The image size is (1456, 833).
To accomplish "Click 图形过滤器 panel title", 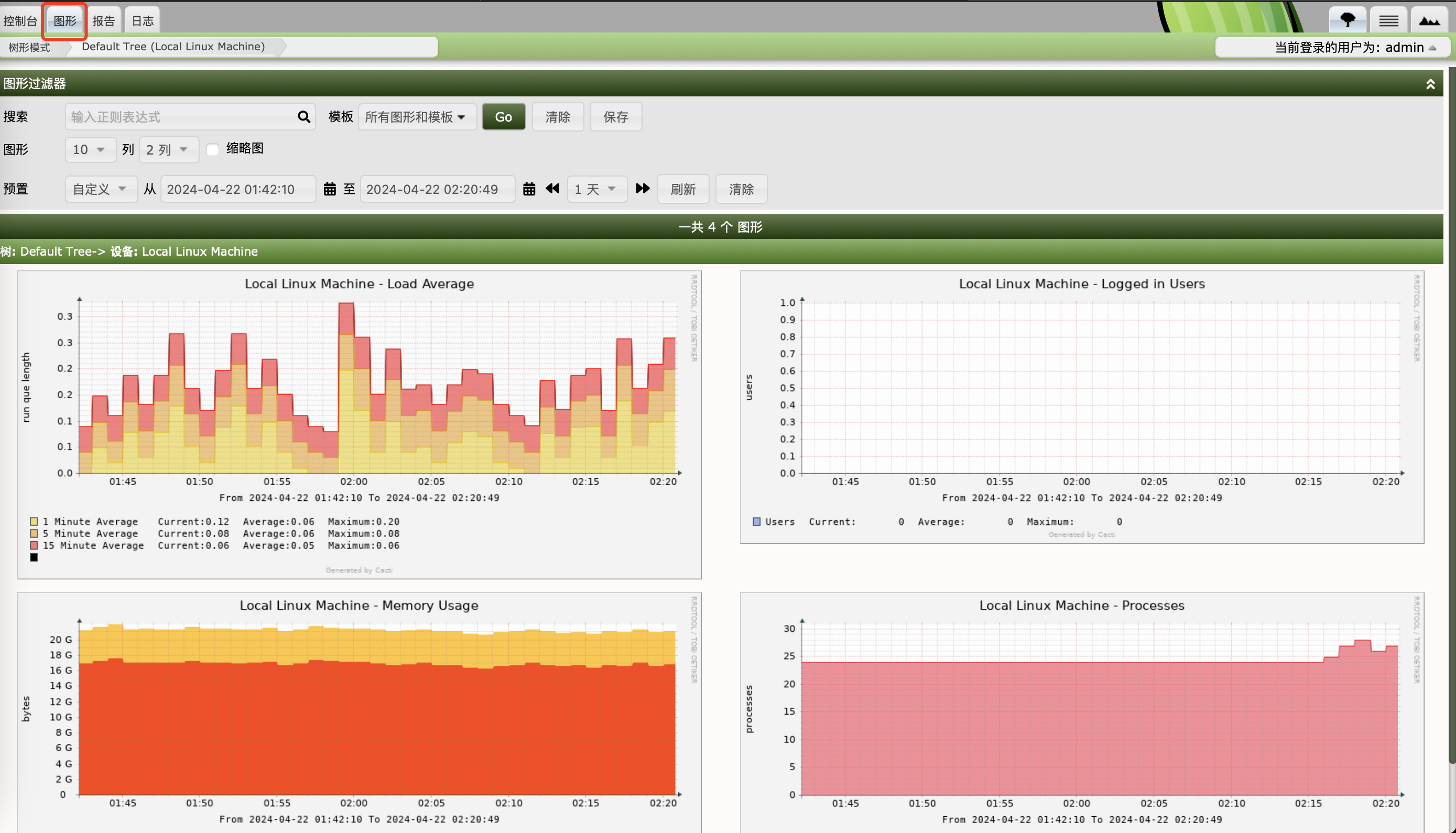I will (x=35, y=83).
